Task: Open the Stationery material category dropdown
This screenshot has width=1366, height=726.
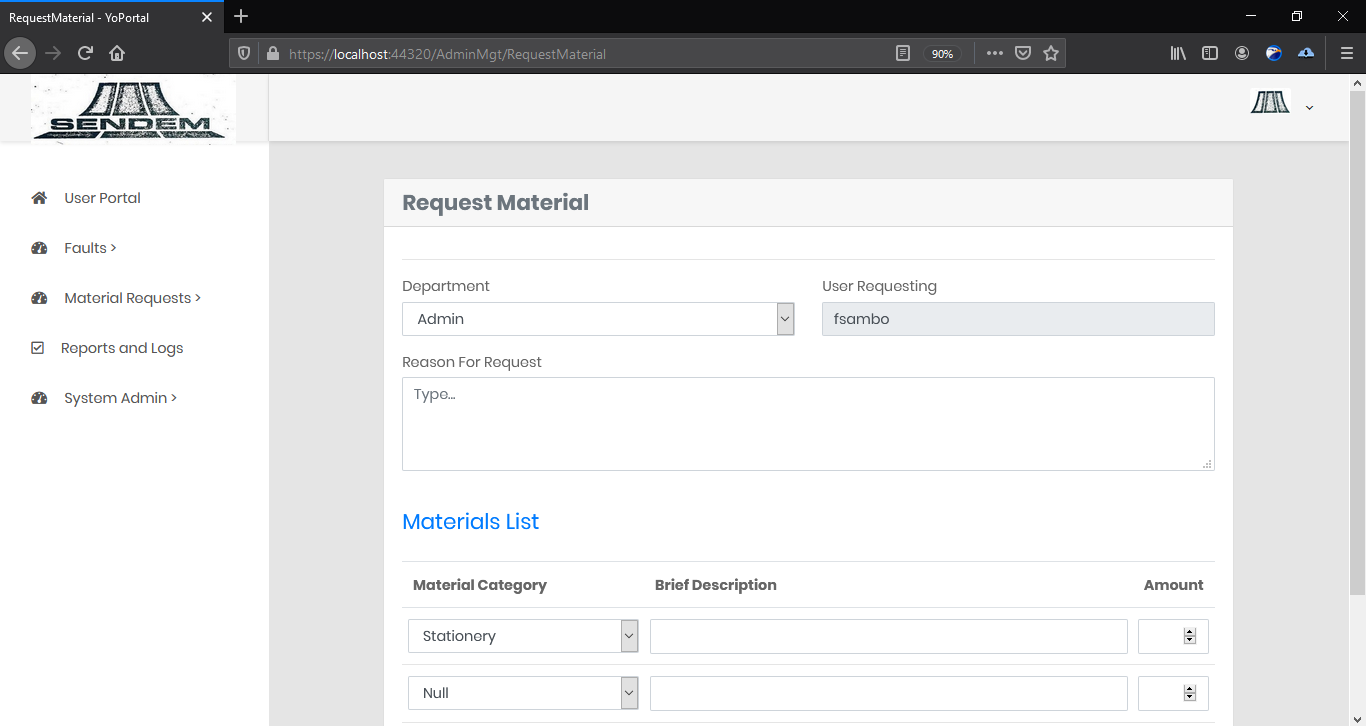Action: tap(522, 636)
